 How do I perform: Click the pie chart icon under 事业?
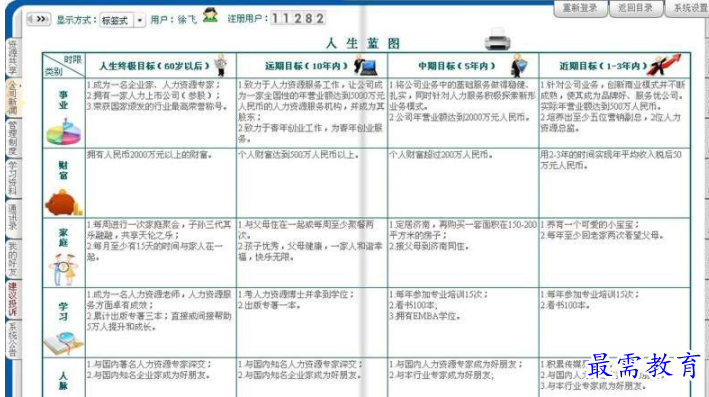[63, 132]
